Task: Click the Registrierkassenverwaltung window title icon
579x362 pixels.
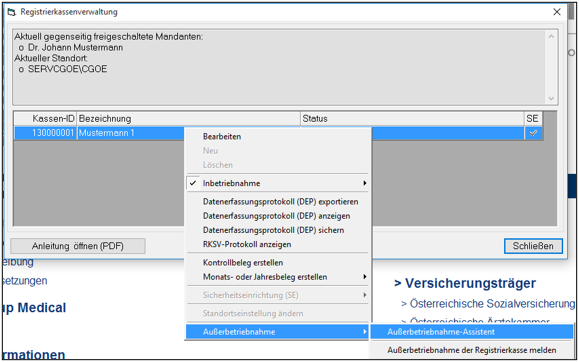Action: click(12, 12)
